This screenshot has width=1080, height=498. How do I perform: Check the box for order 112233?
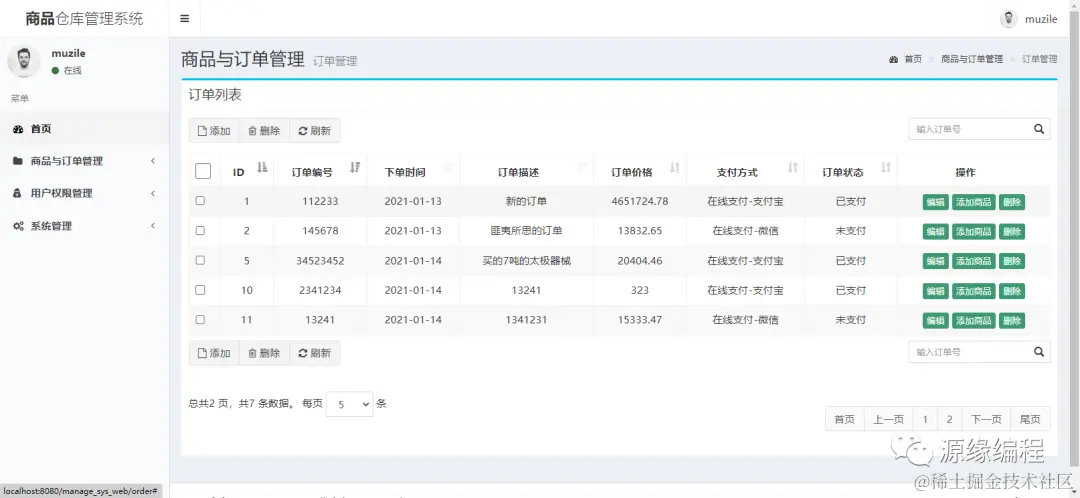point(200,201)
